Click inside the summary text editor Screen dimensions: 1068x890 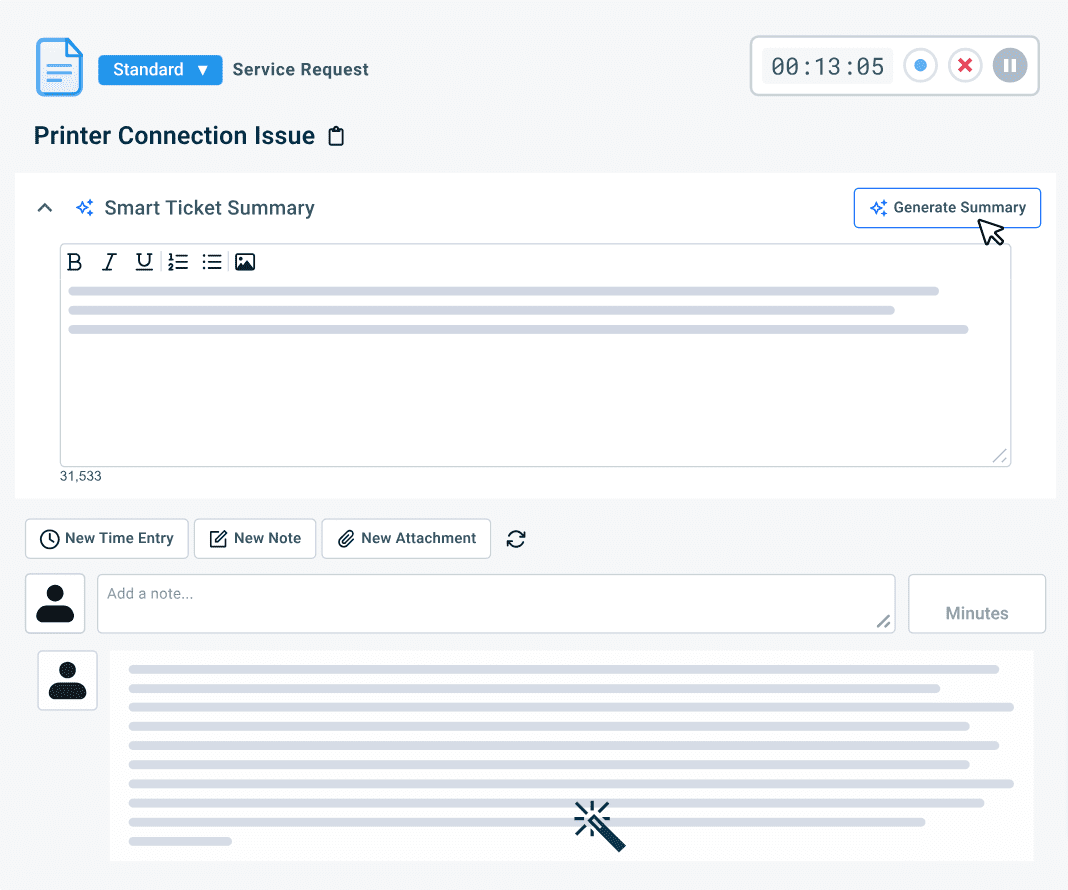tap(535, 371)
